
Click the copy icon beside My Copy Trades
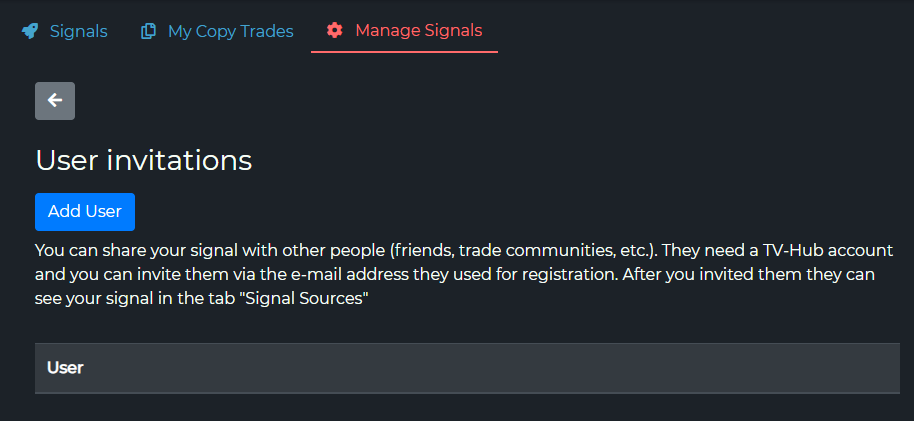pyautogui.click(x=148, y=31)
